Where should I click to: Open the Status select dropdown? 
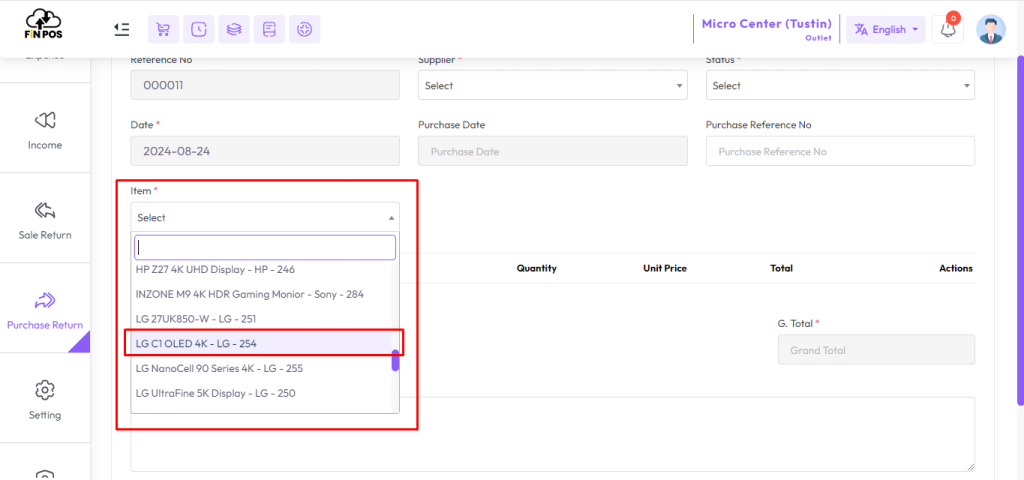point(840,86)
